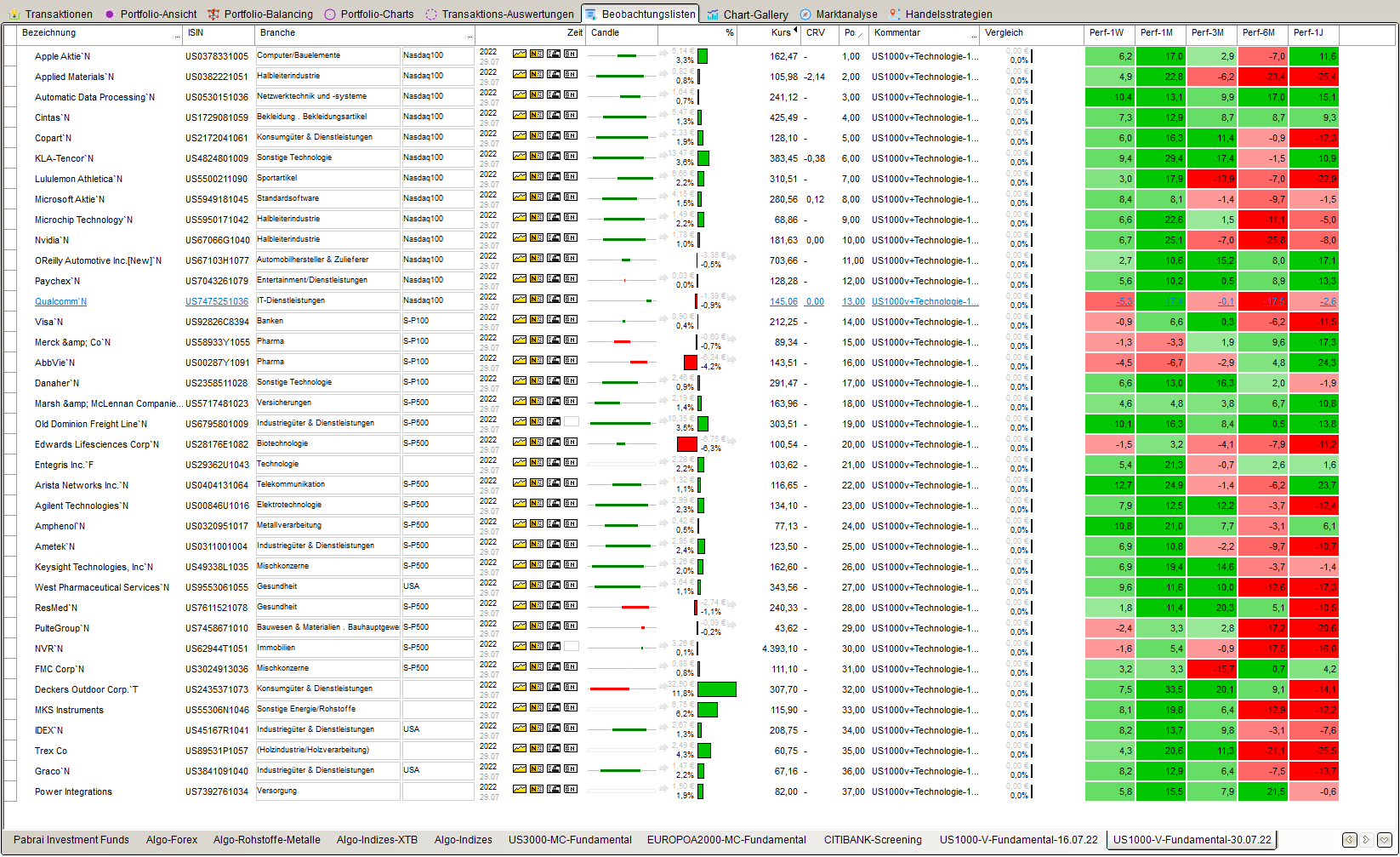Click the red Perf-1J cell for Lululemon Athletica
Screen dimensions: 1400x857
(x=1313, y=179)
